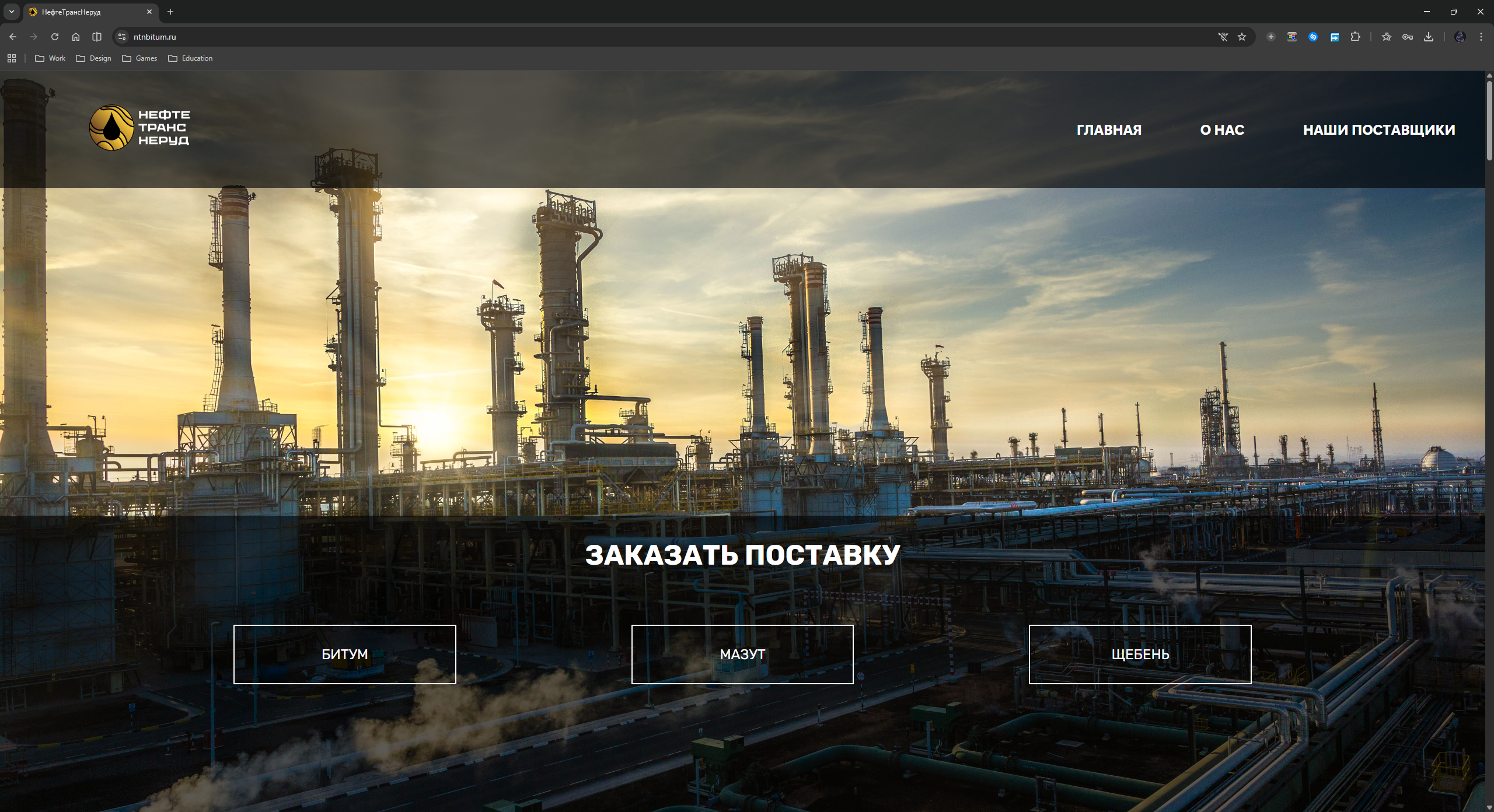Open the split view sidebar icon
Screen dimensions: 1494x812
(x=97, y=37)
